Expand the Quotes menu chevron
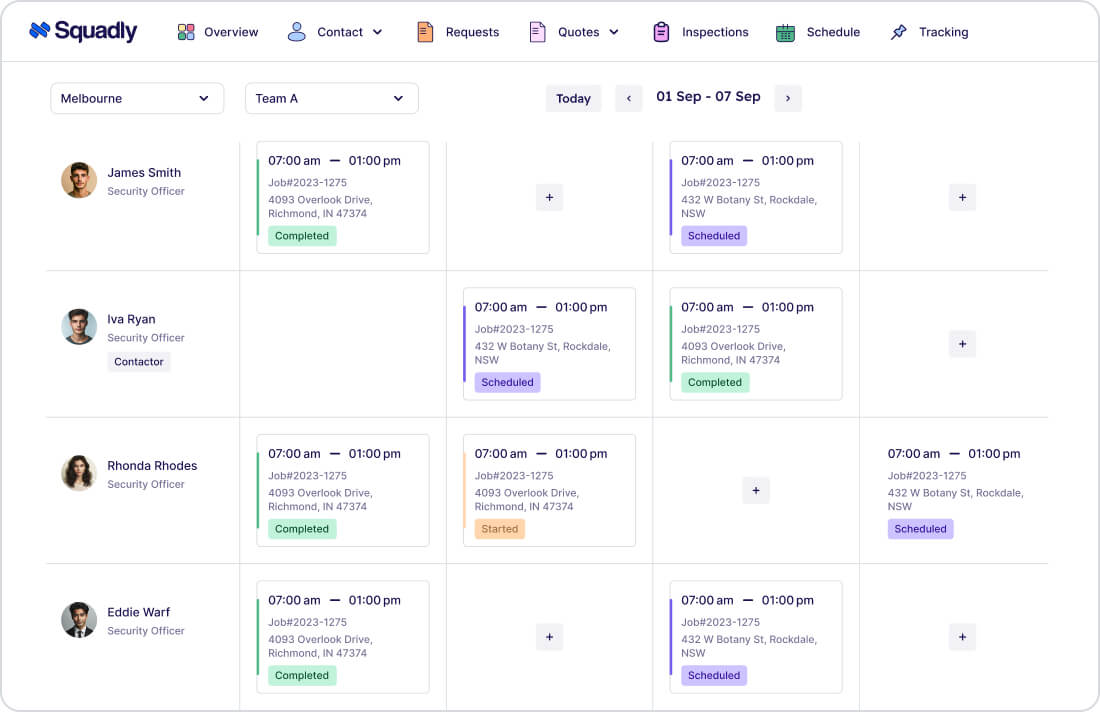This screenshot has height=712, width=1100. [x=614, y=32]
